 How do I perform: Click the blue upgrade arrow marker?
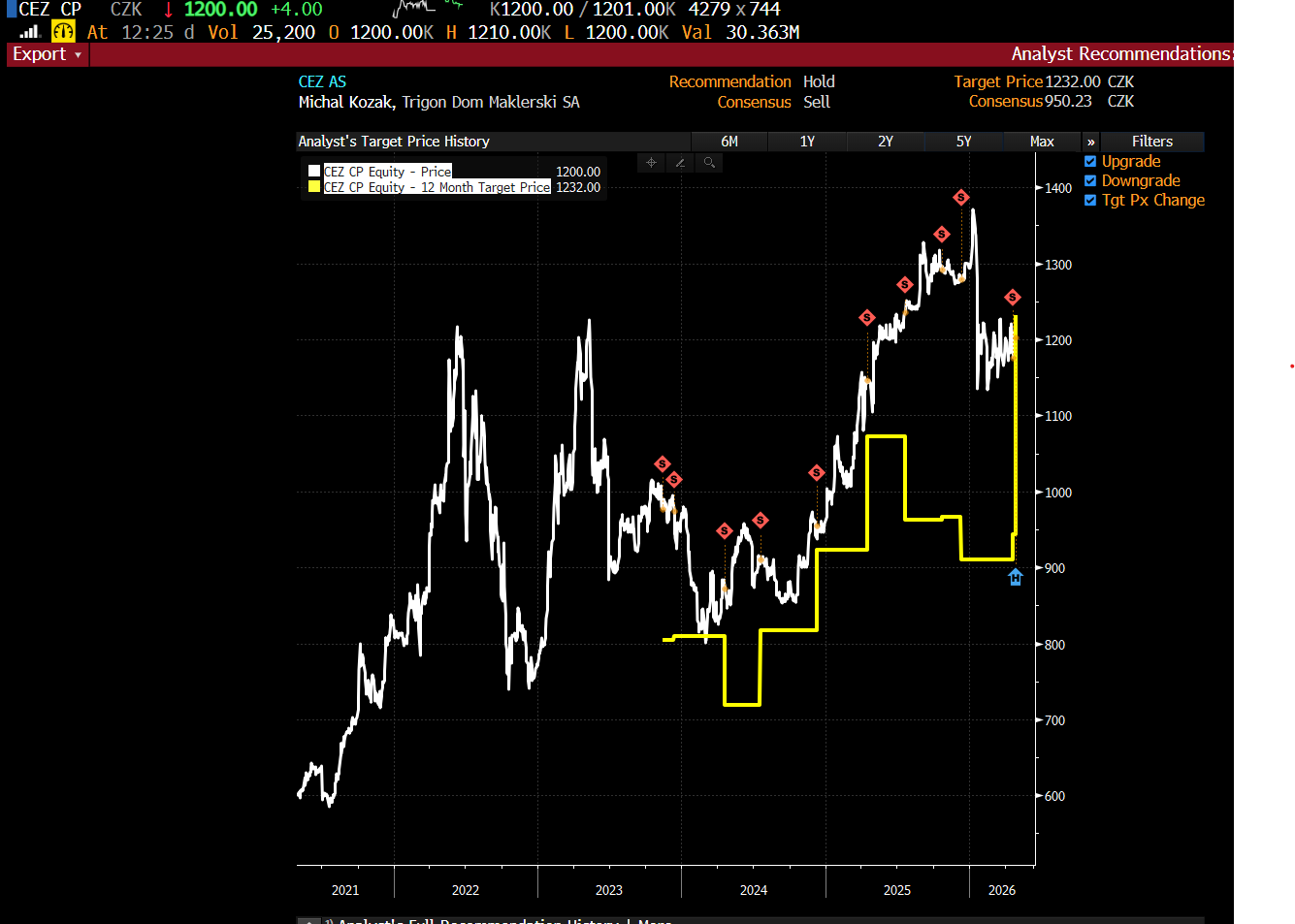tap(1016, 578)
